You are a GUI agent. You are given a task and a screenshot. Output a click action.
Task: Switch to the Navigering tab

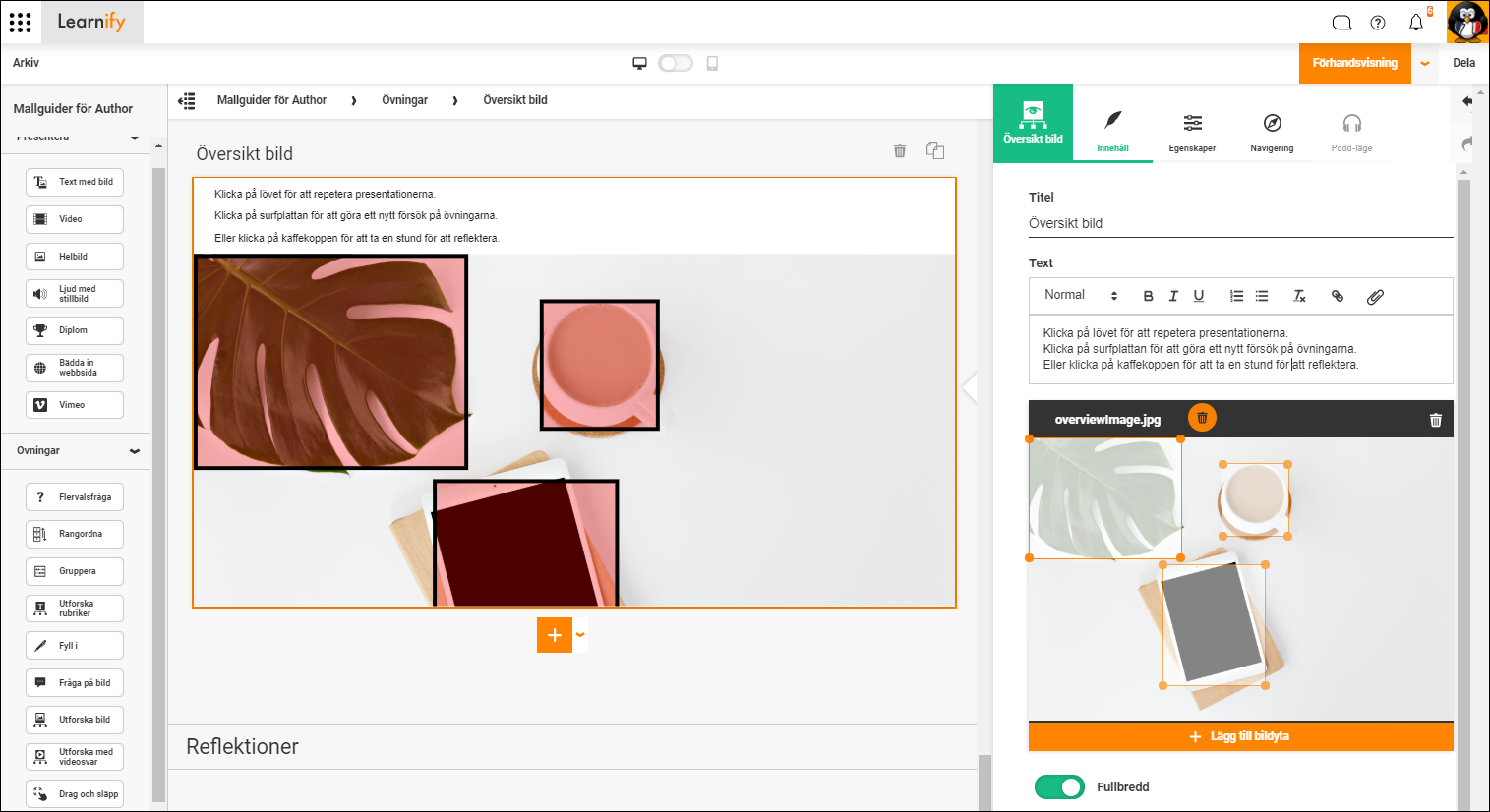click(1272, 132)
